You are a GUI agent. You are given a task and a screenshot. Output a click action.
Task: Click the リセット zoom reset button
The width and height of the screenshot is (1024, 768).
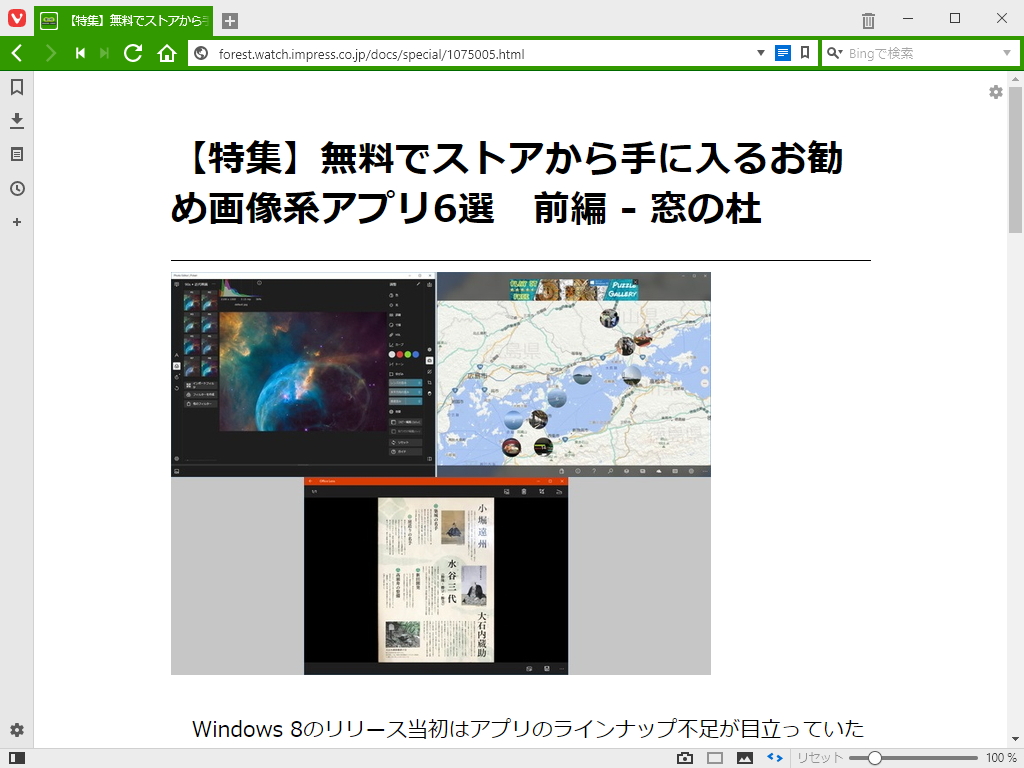[x=818, y=757]
